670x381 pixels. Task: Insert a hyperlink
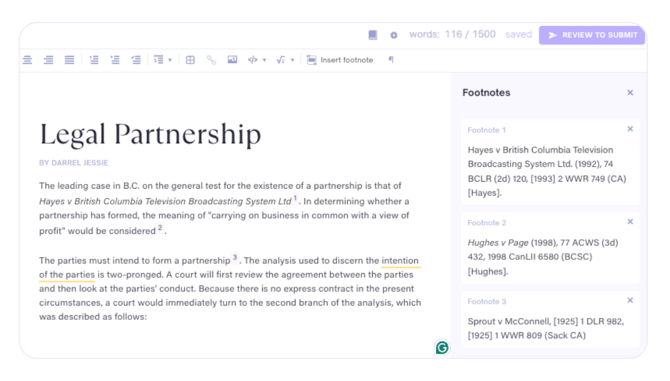[211, 60]
